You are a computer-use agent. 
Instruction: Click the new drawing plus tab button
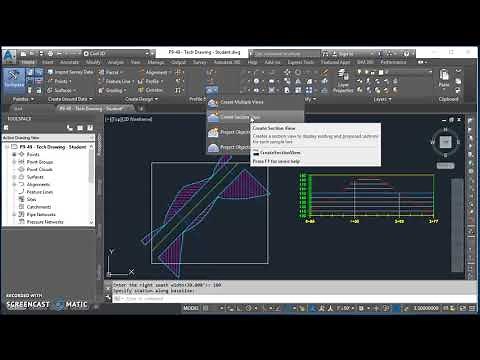(x=141, y=108)
